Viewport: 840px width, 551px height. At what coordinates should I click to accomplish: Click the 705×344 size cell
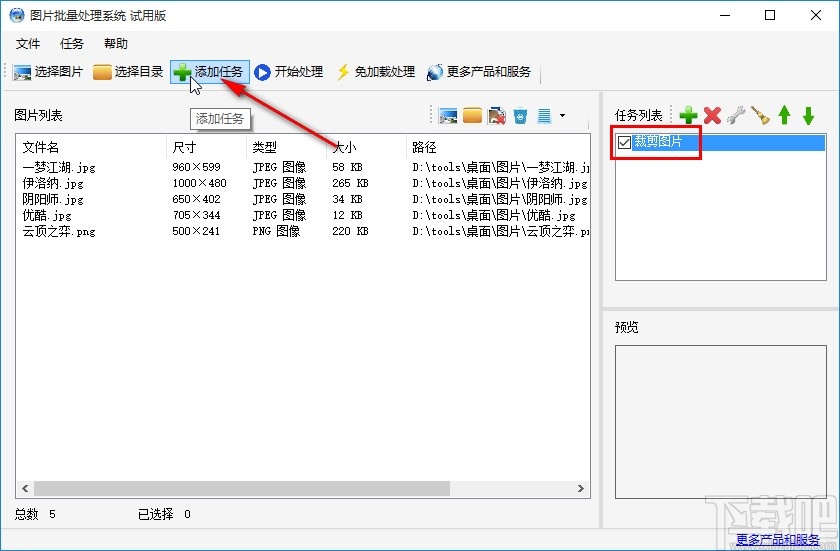pos(197,215)
